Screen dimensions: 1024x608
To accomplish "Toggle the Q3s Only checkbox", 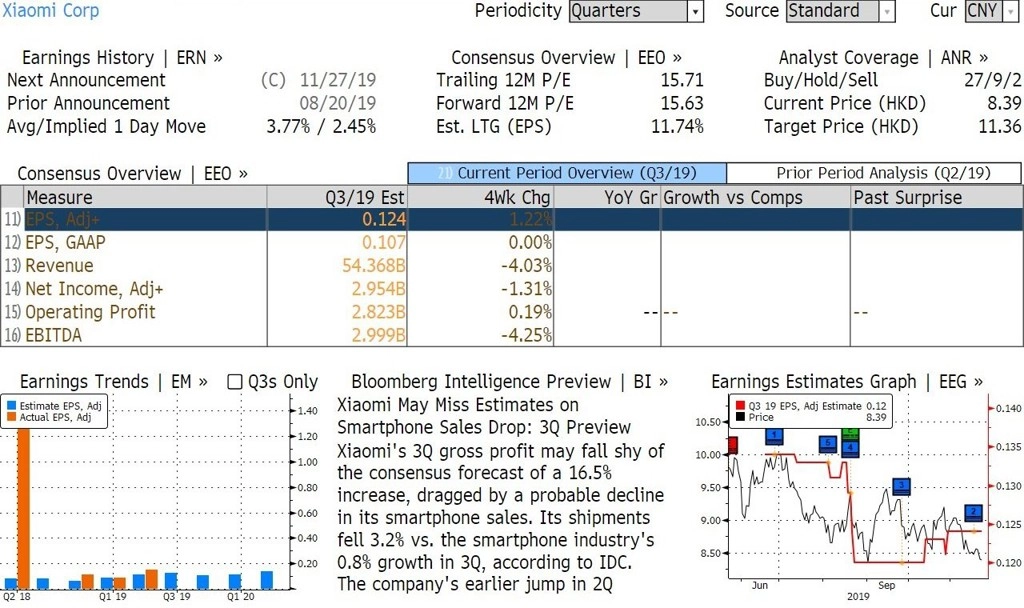I will 234,382.
